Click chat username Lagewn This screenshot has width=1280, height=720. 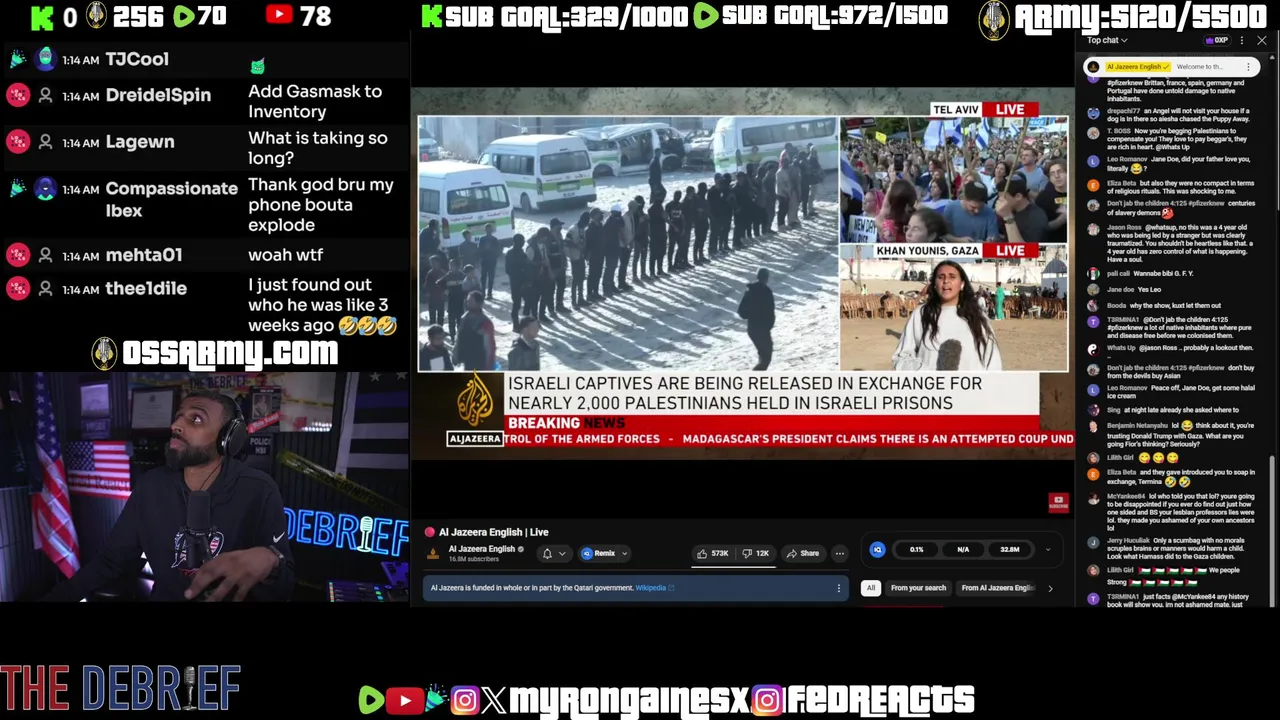[x=140, y=142]
